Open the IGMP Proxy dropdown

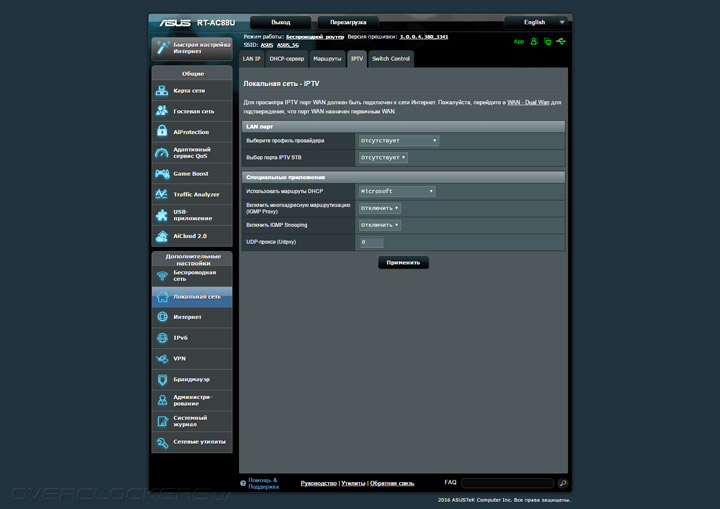pos(380,208)
